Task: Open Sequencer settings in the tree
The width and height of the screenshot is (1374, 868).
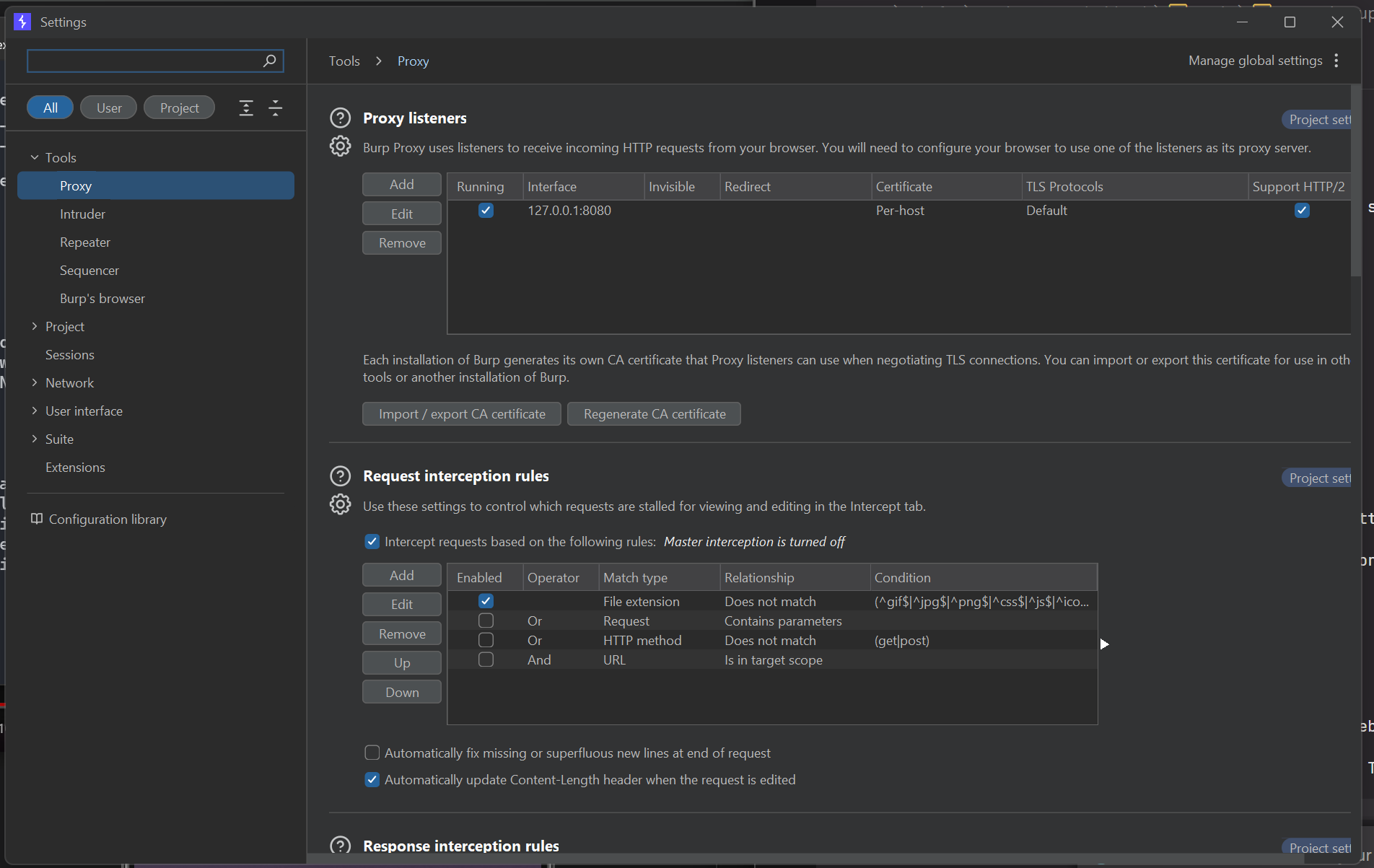Action: [89, 271]
